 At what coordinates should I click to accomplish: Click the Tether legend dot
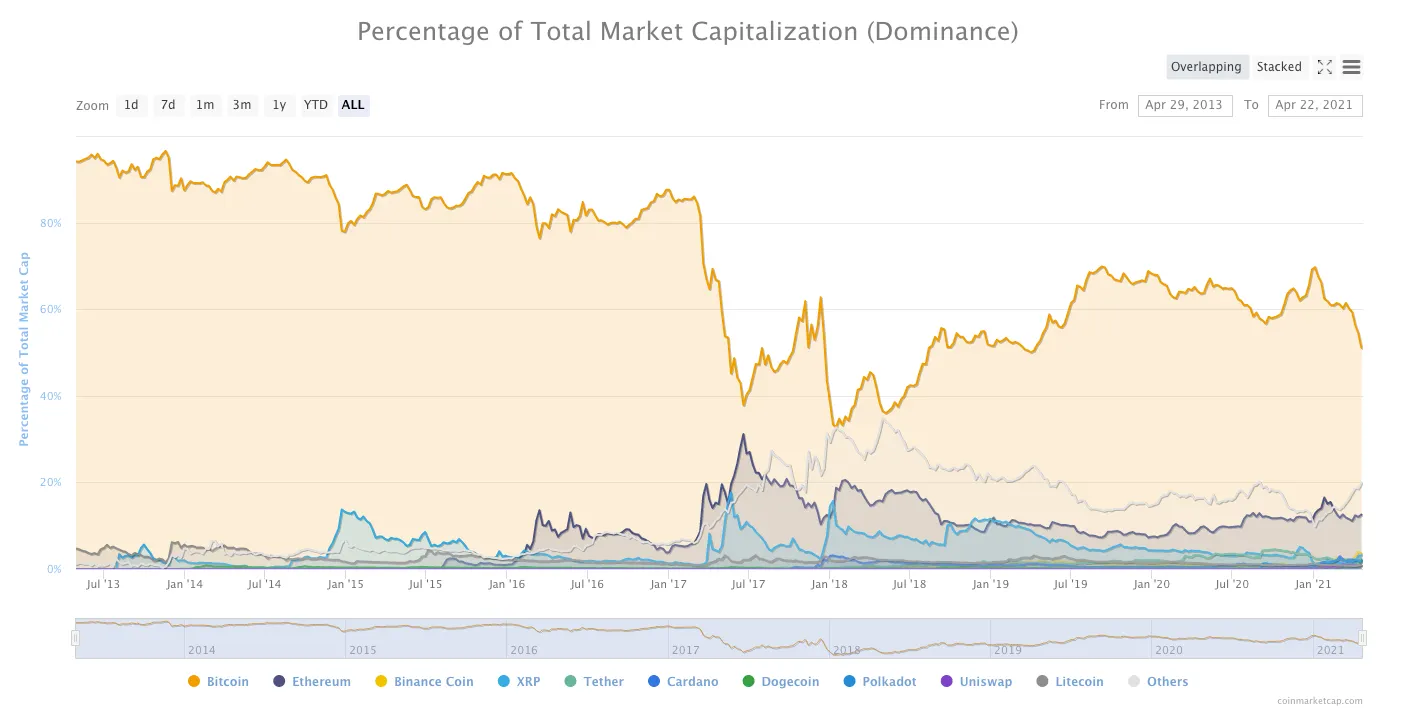point(572,681)
